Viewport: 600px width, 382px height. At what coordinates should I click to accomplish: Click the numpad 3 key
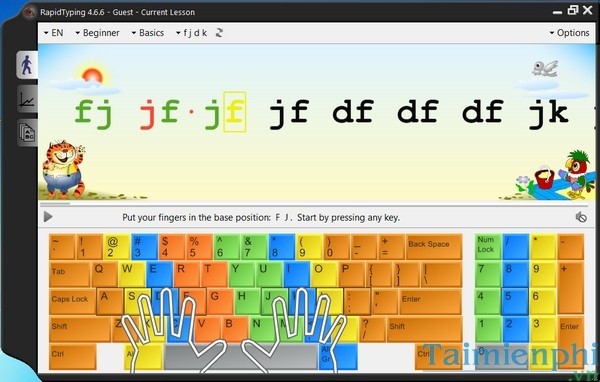543,329
